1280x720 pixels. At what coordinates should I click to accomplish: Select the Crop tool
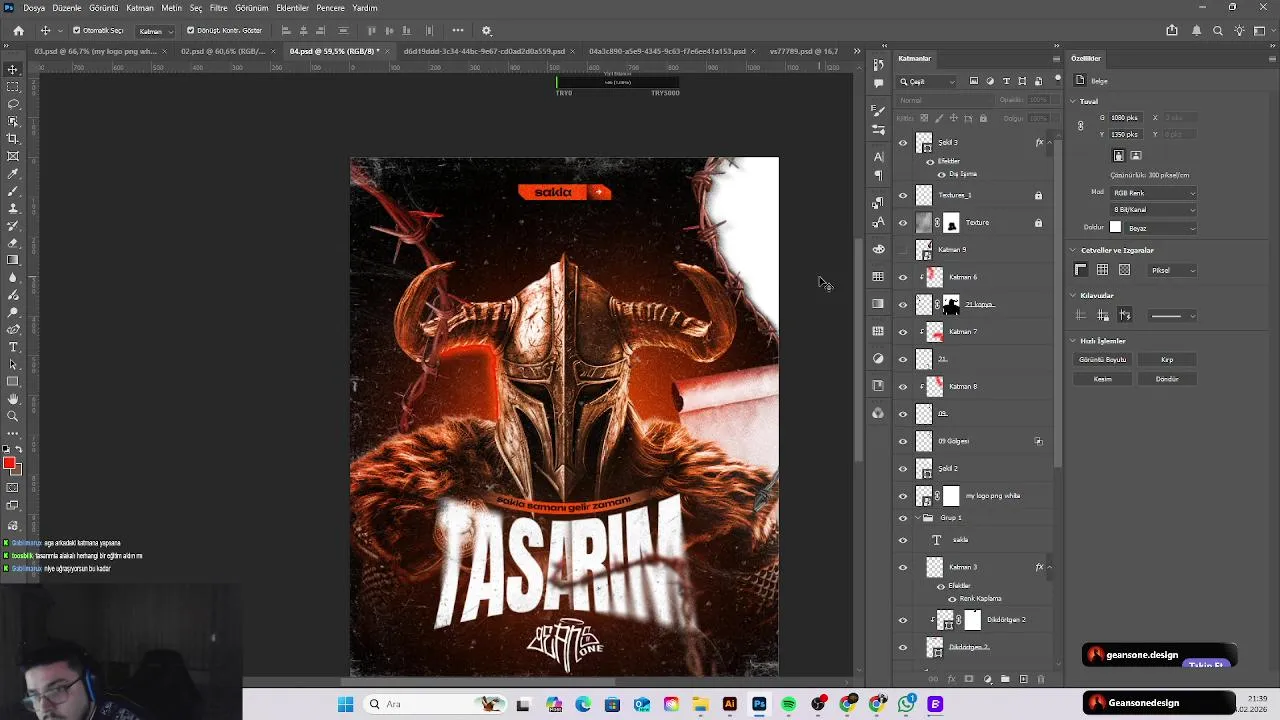pos(13,139)
